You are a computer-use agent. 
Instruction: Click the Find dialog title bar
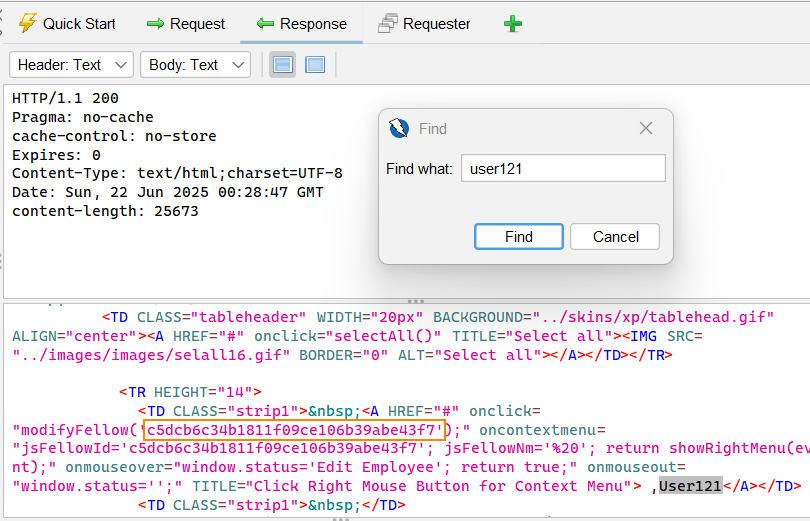(x=520, y=128)
